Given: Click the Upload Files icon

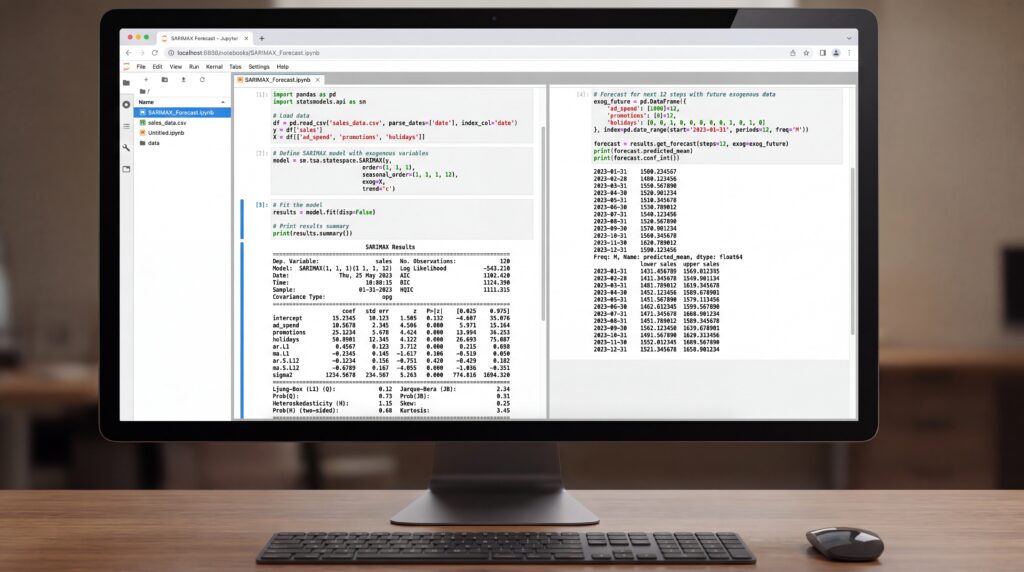Looking at the screenshot, I should 184,80.
